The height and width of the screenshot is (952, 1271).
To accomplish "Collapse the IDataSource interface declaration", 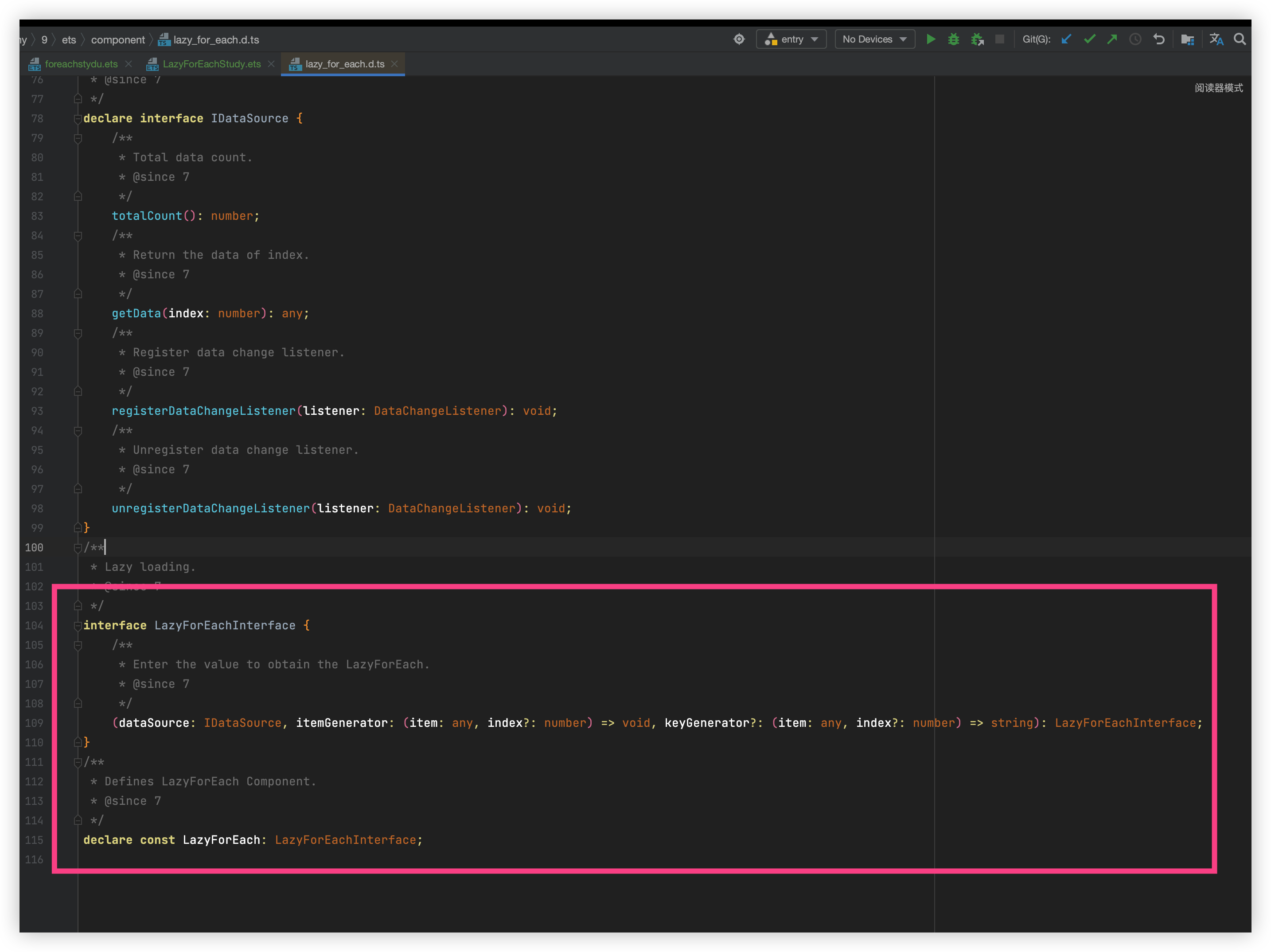I will [x=78, y=118].
